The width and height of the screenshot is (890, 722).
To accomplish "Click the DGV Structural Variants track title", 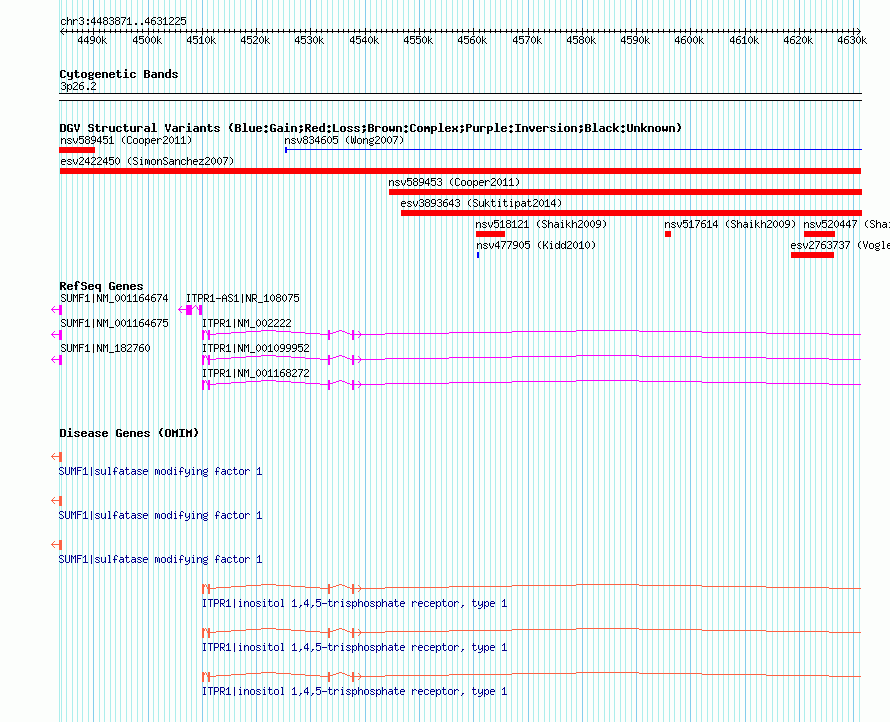I will [x=370, y=128].
